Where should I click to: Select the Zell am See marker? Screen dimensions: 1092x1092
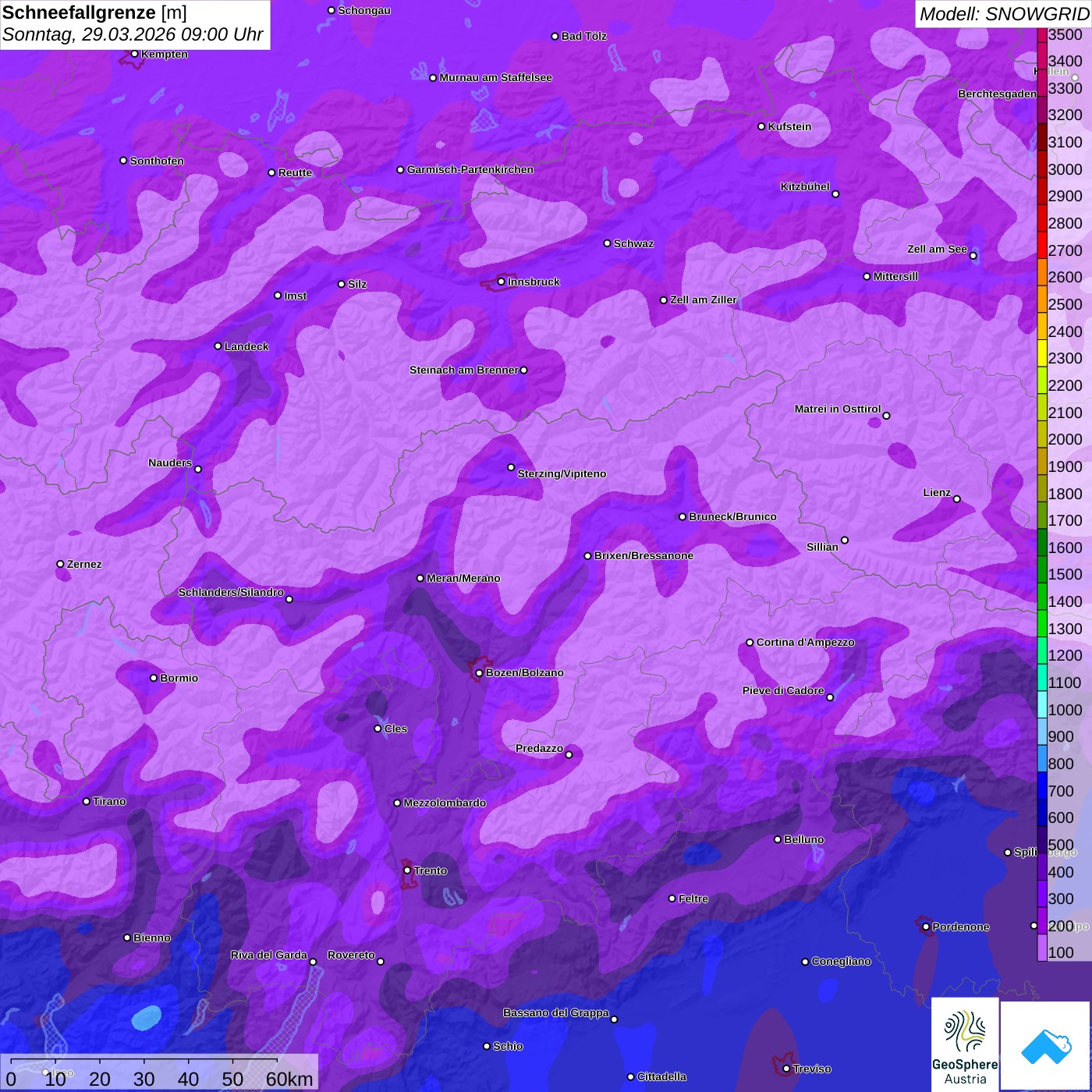point(973,256)
